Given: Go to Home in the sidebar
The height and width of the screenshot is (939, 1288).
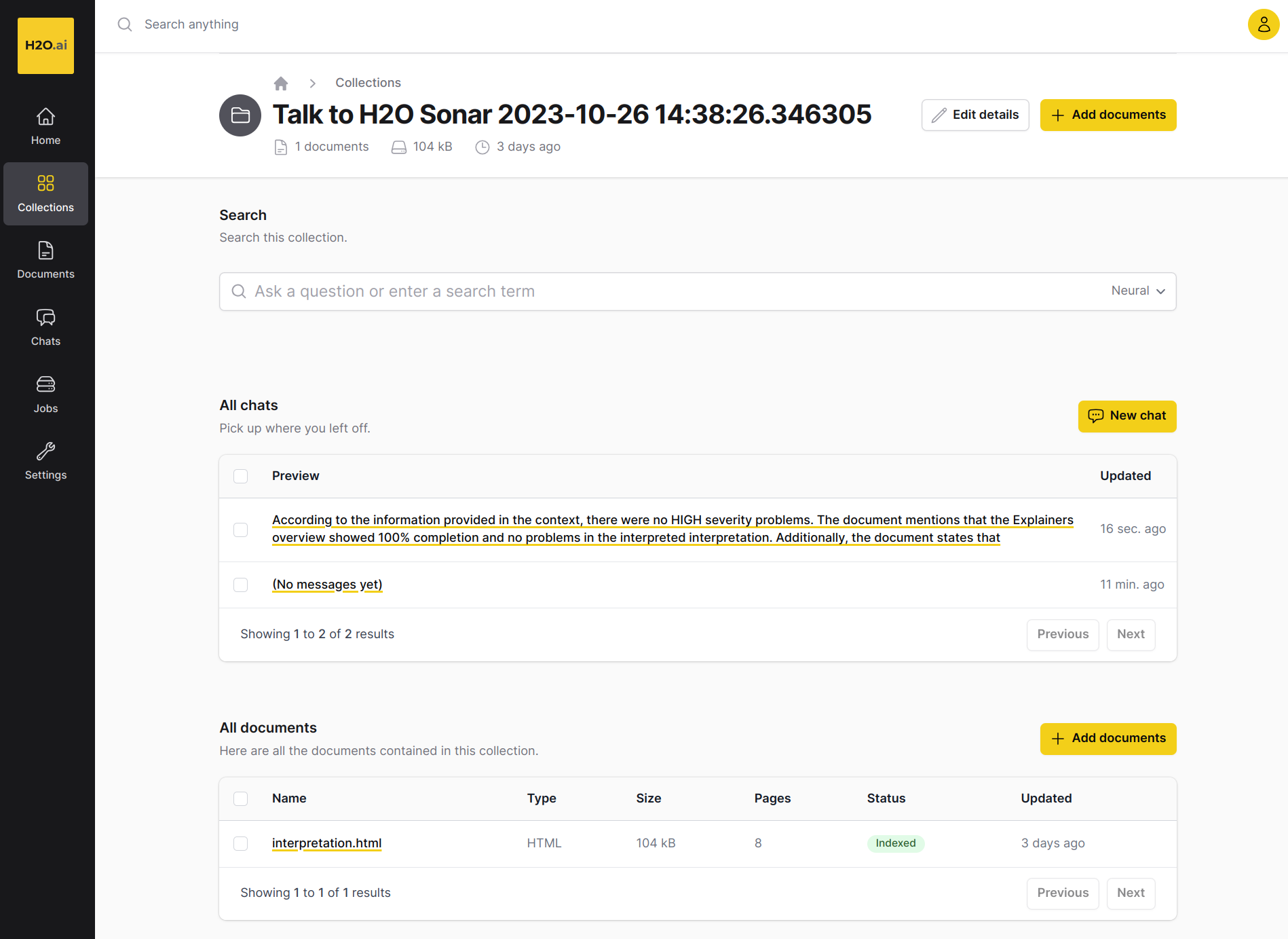Looking at the screenshot, I should point(45,126).
